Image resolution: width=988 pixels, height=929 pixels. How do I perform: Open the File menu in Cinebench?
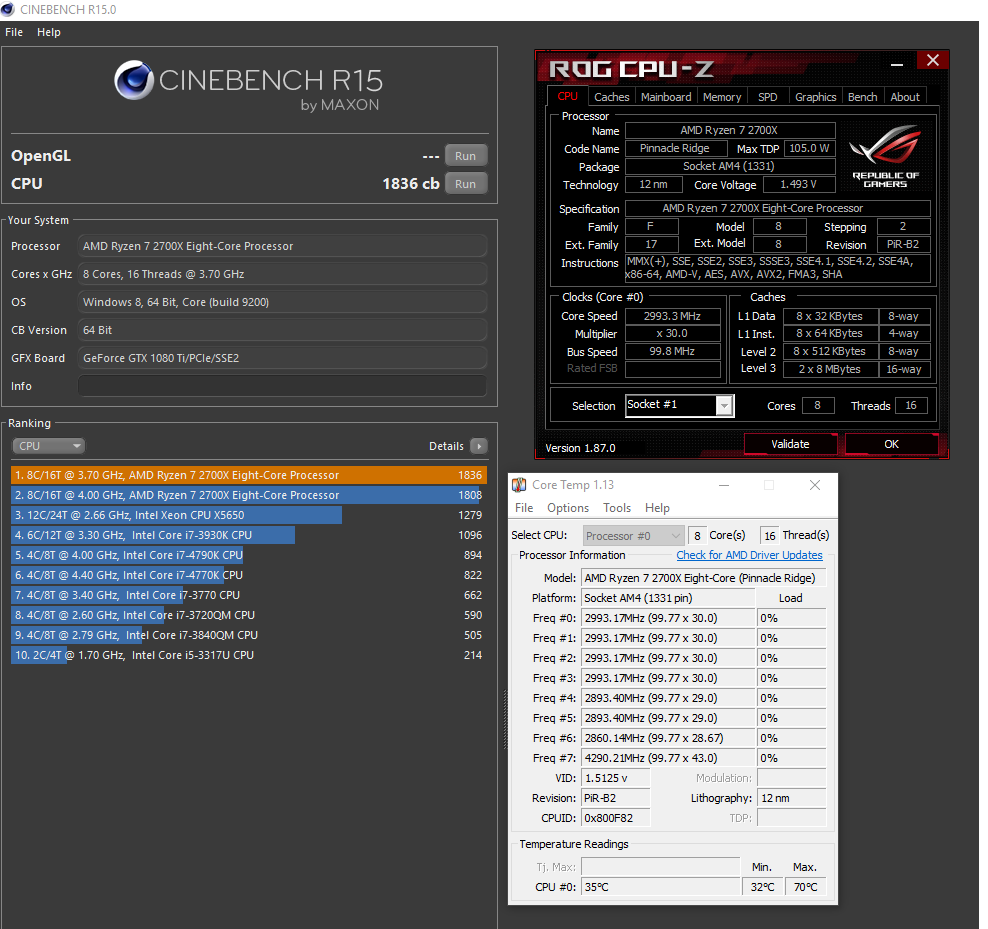(14, 32)
